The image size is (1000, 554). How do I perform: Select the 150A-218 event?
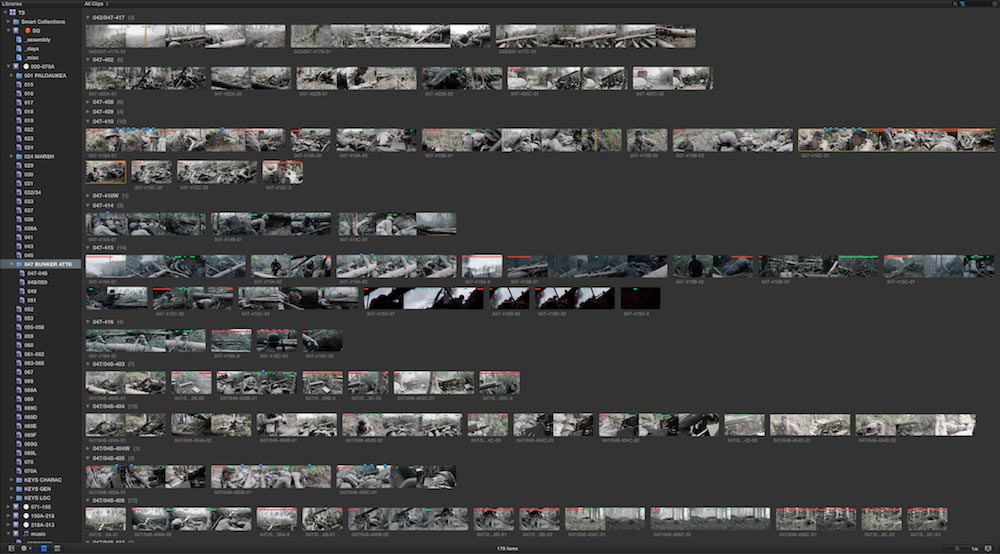[x=42, y=516]
